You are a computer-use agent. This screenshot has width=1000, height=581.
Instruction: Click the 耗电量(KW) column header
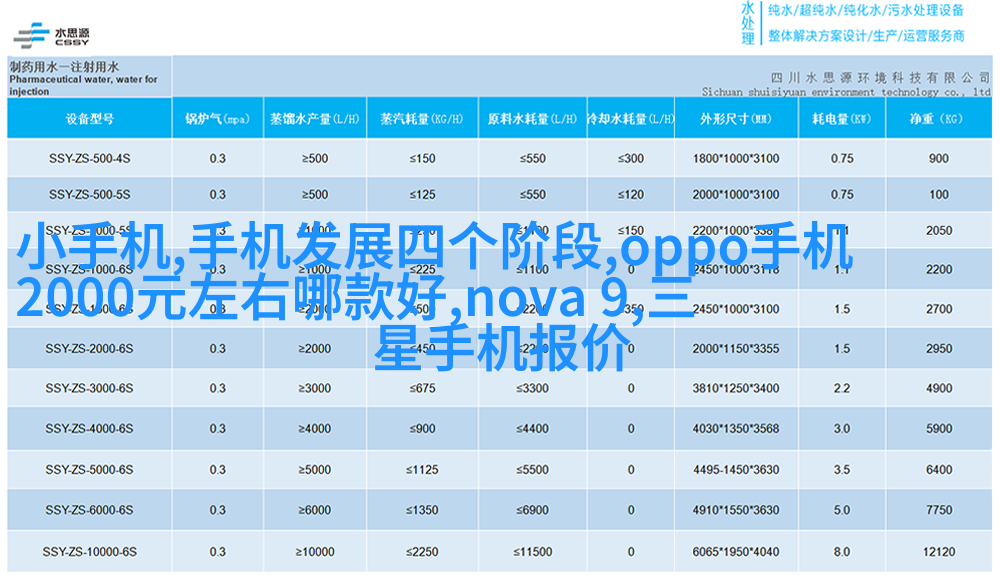[842, 119]
